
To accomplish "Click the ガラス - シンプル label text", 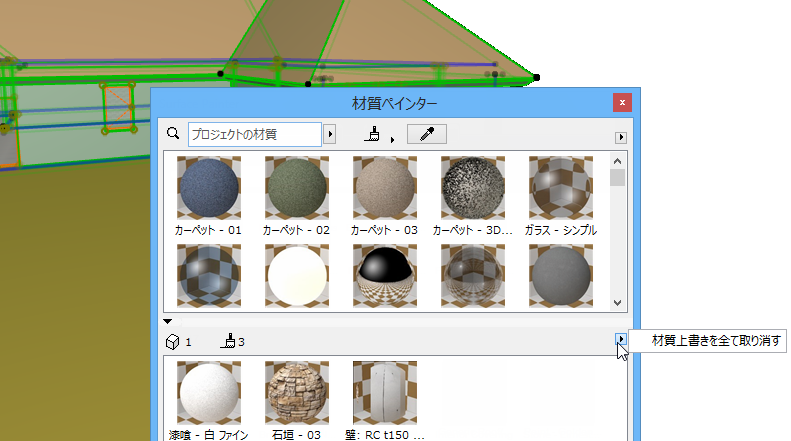I will tap(560, 230).
